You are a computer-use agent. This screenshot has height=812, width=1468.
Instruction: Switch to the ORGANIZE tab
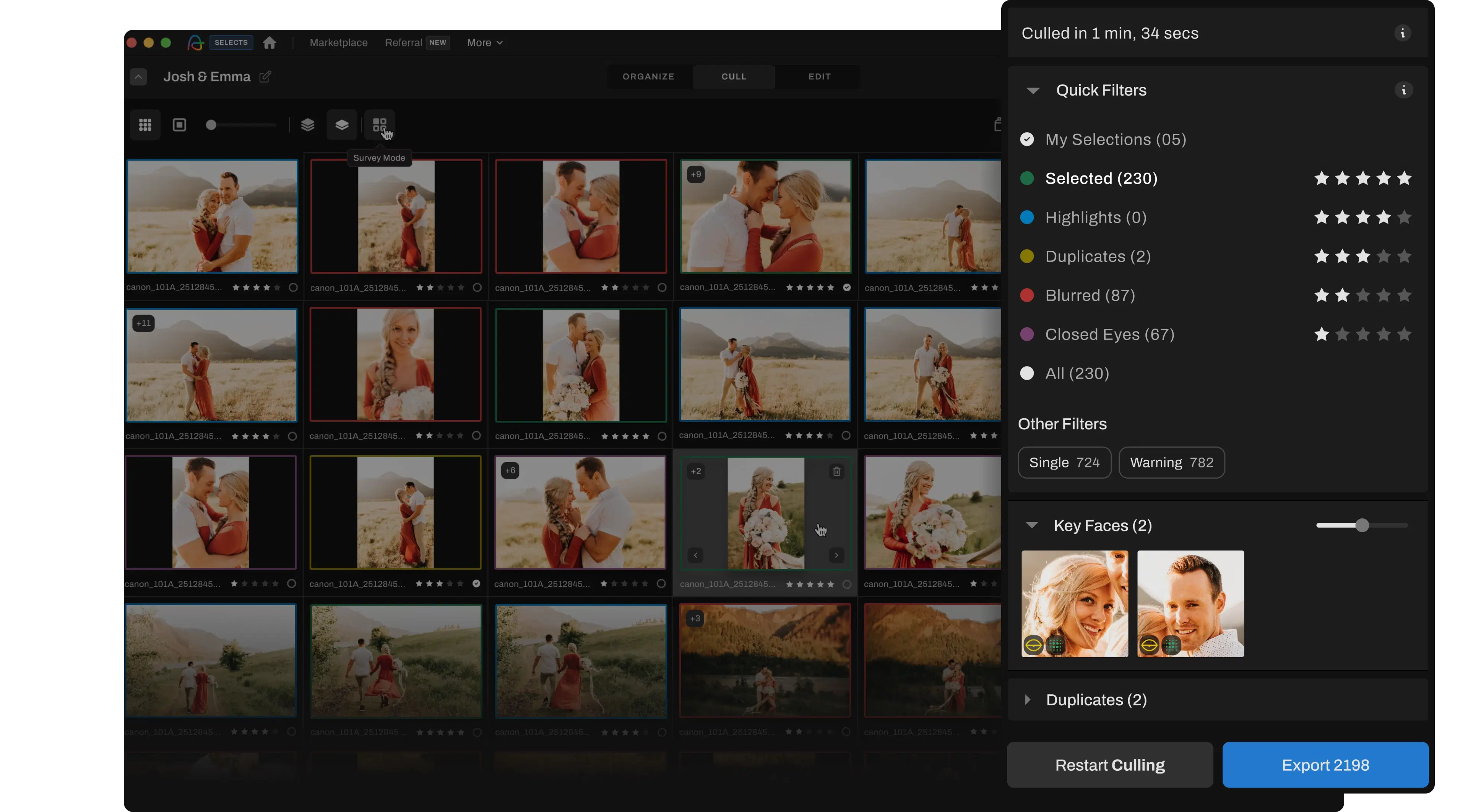pyautogui.click(x=648, y=76)
